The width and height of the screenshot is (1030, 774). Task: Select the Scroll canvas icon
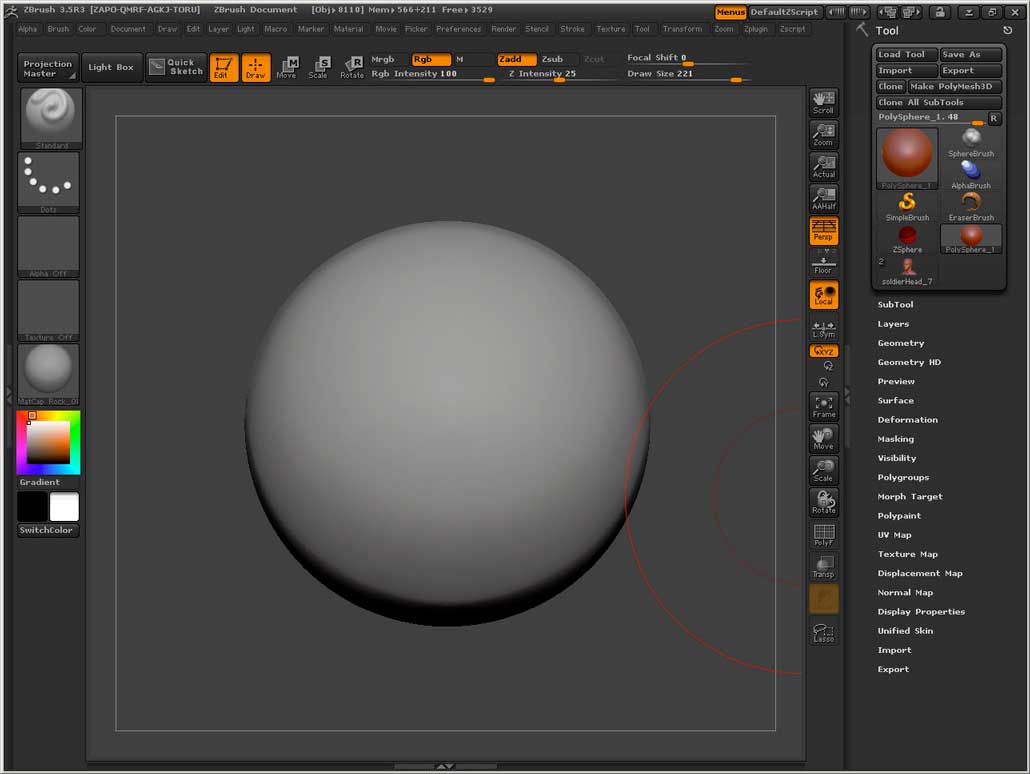[x=823, y=103]
